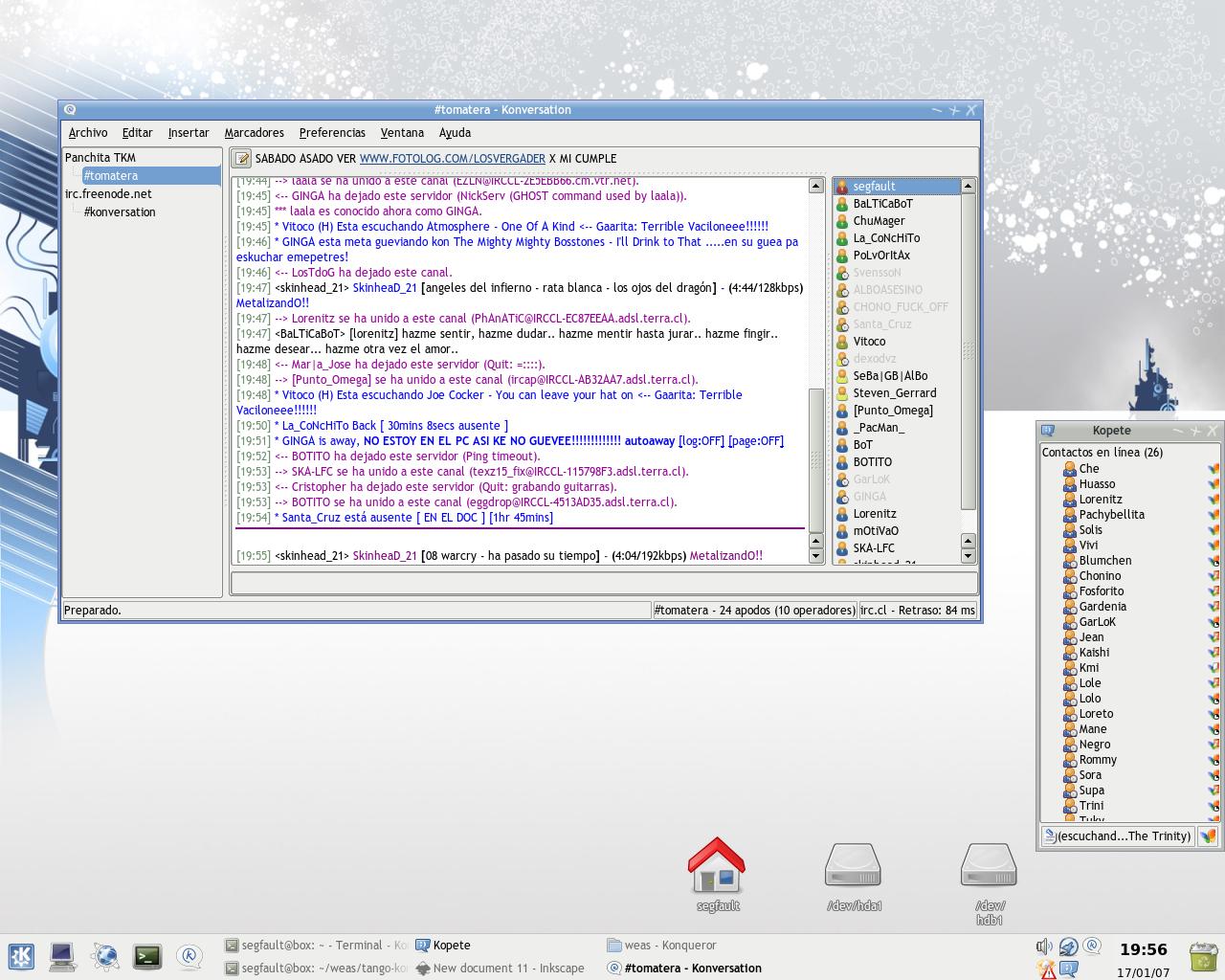Click the Konversation window menu icon in title bar
The width and height of the screenshot is (1225, 980).
coord(70,110)
